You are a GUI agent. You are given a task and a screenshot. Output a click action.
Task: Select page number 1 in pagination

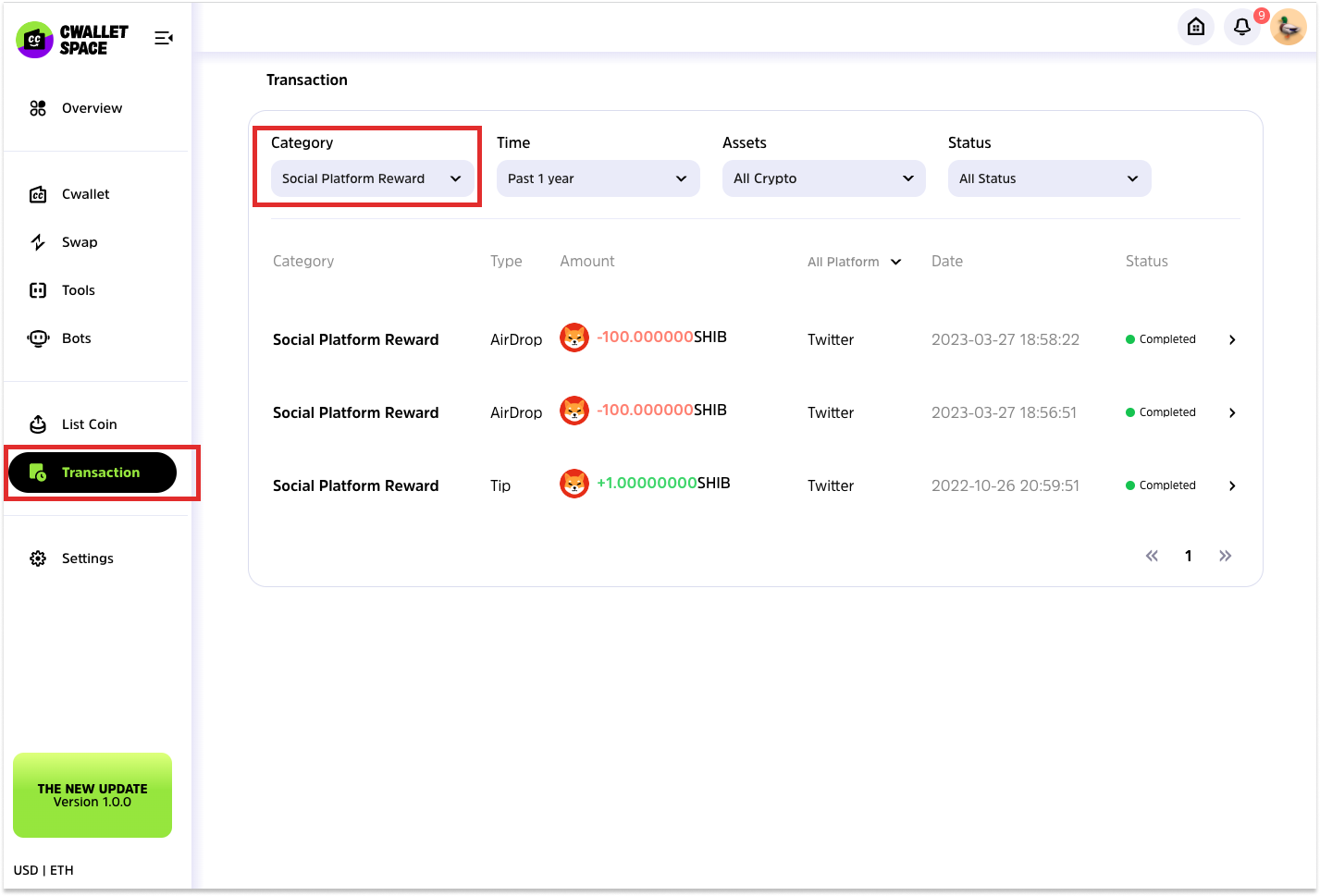1188,556
